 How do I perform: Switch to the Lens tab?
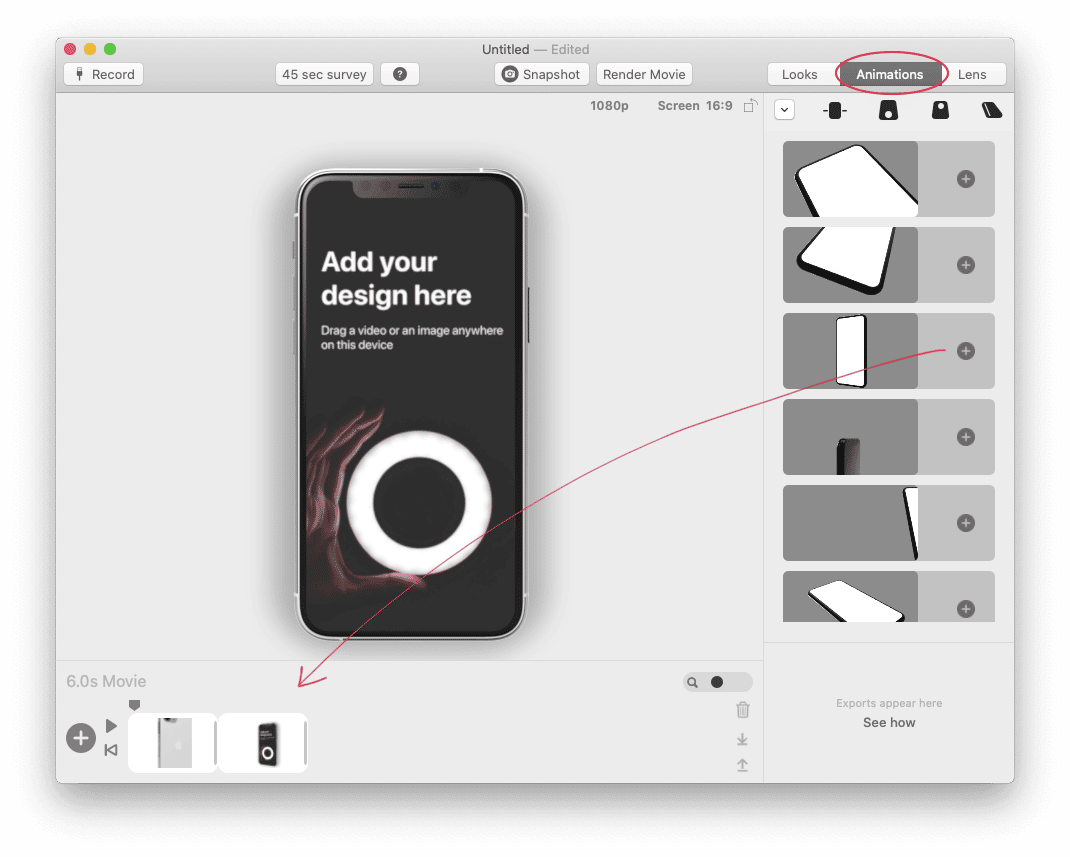pos(972,74)
